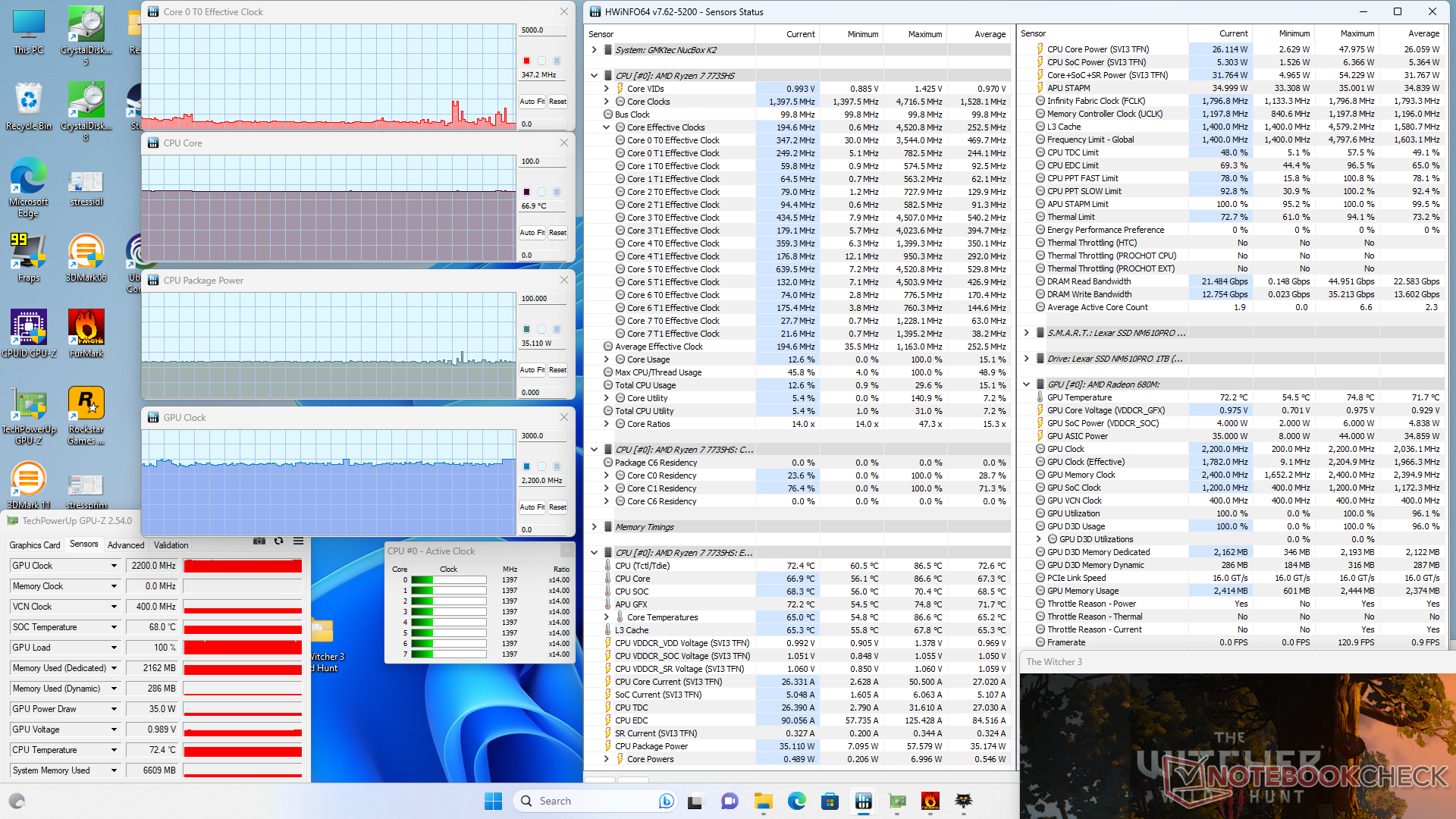The height and width of the screenshot is (819, 1456).
Task: Take a GPU-Z screenshot with the camera icon
Action: pyautogui.click(x=259, y=541)
